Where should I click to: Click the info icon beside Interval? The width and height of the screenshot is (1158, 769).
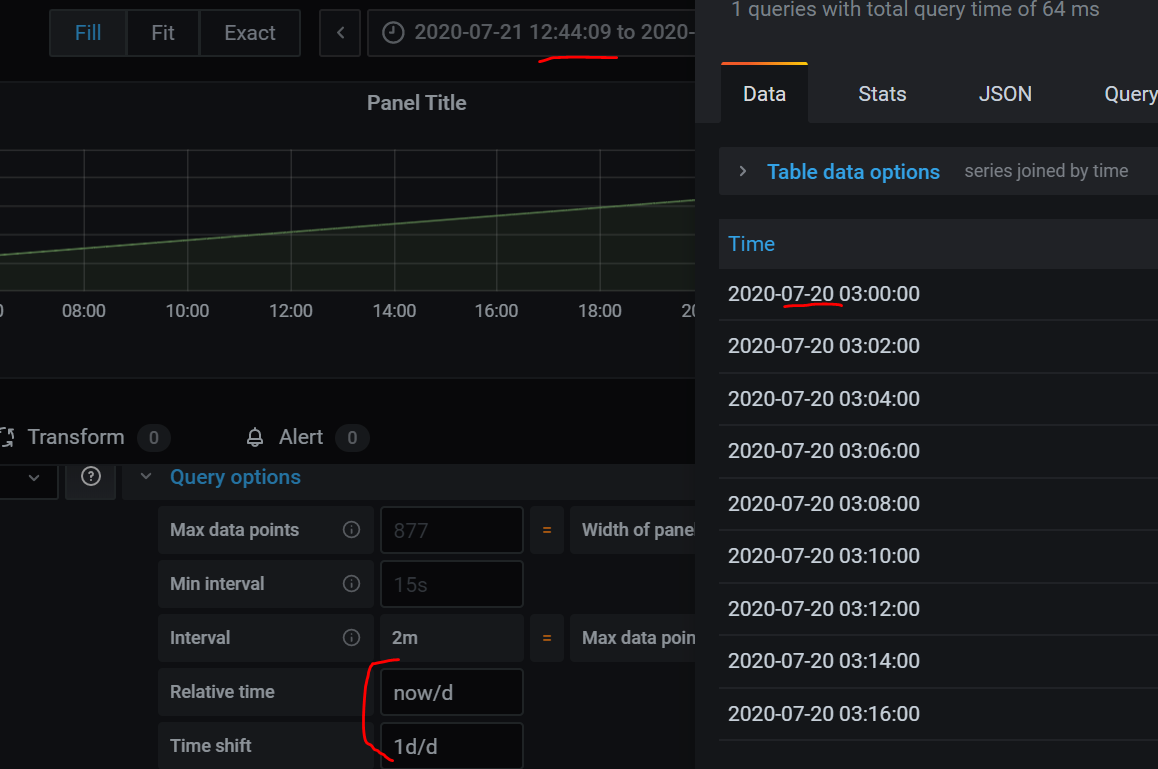(x=351, y=637)
